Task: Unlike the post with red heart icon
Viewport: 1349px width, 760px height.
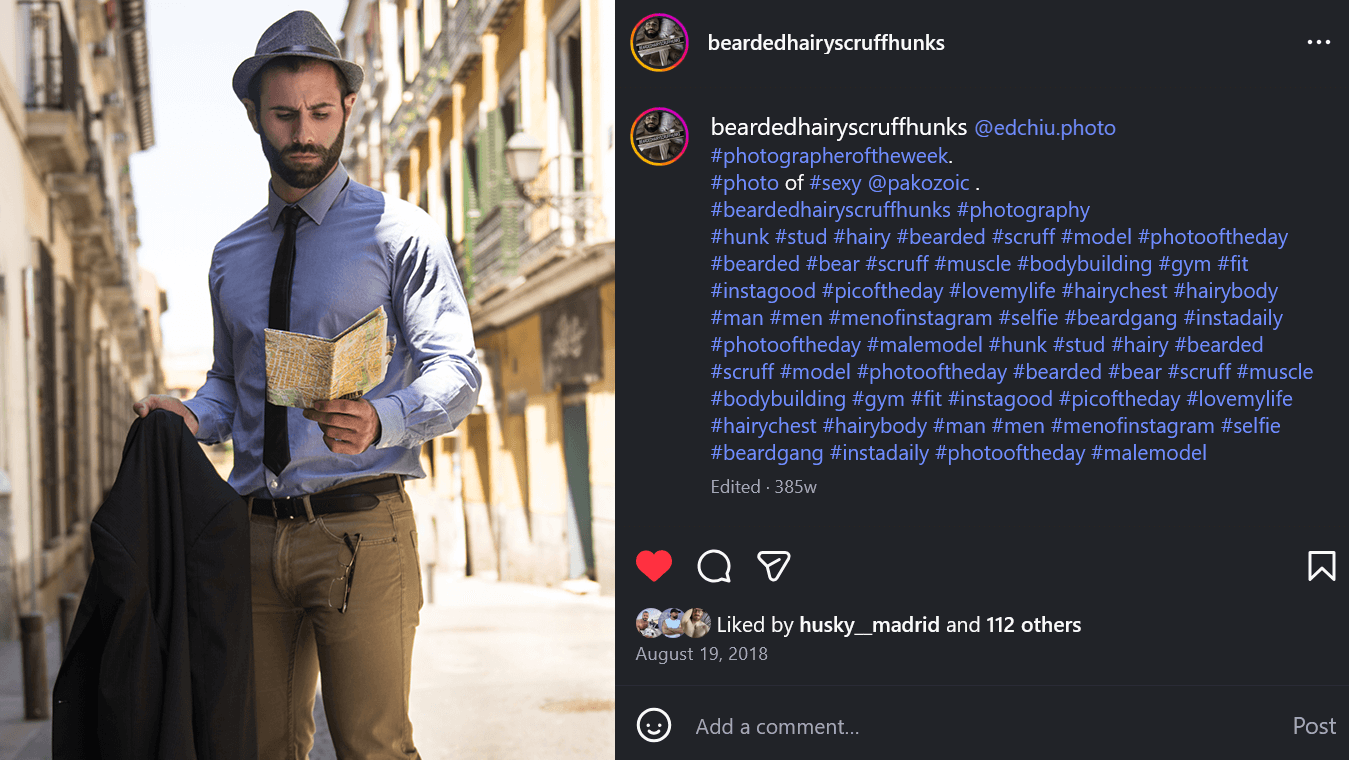Action: coord(654,566)
